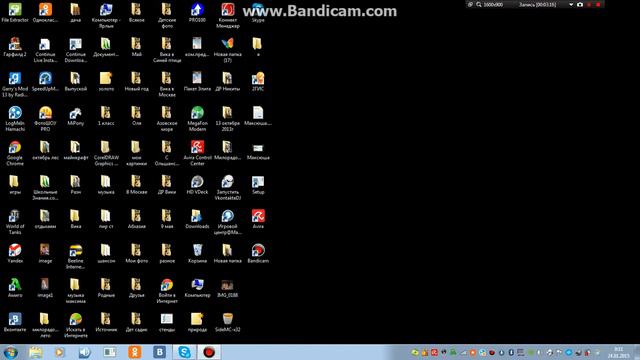
Task: Select the MegaFon Modem shortcut
Action: click(x=197, y=119)
